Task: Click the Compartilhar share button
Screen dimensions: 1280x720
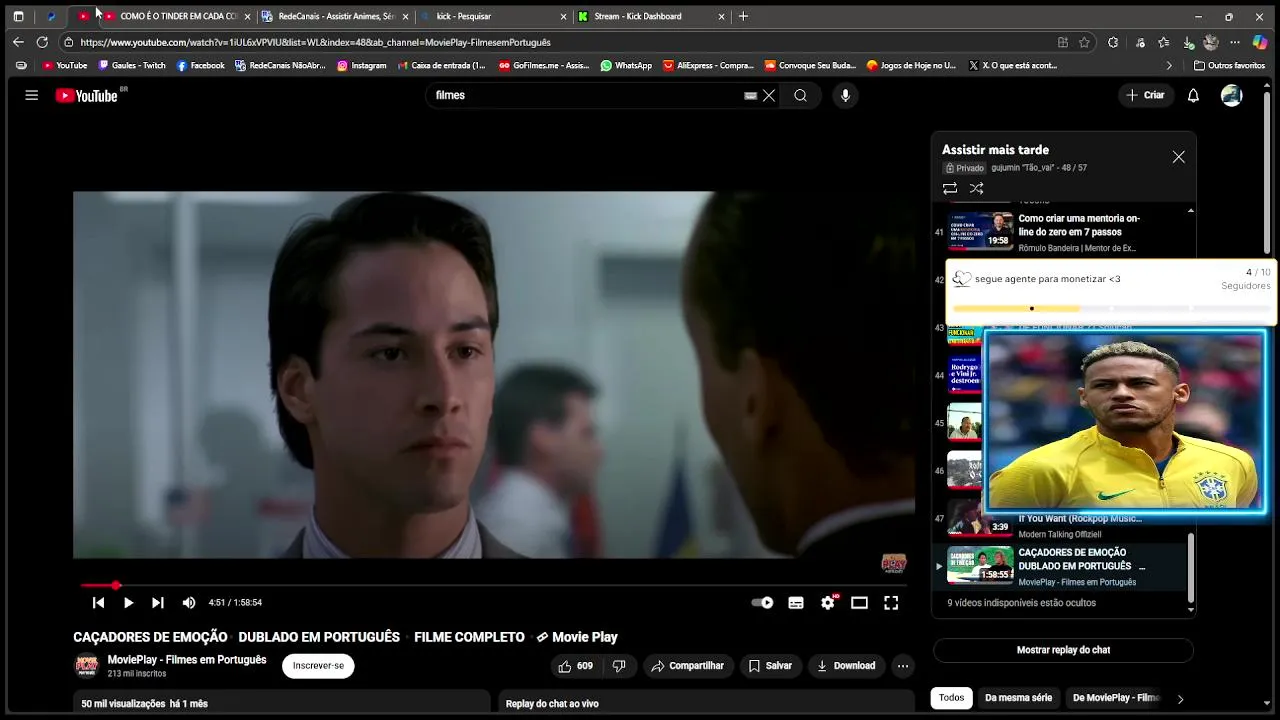Action: point(688,666)
